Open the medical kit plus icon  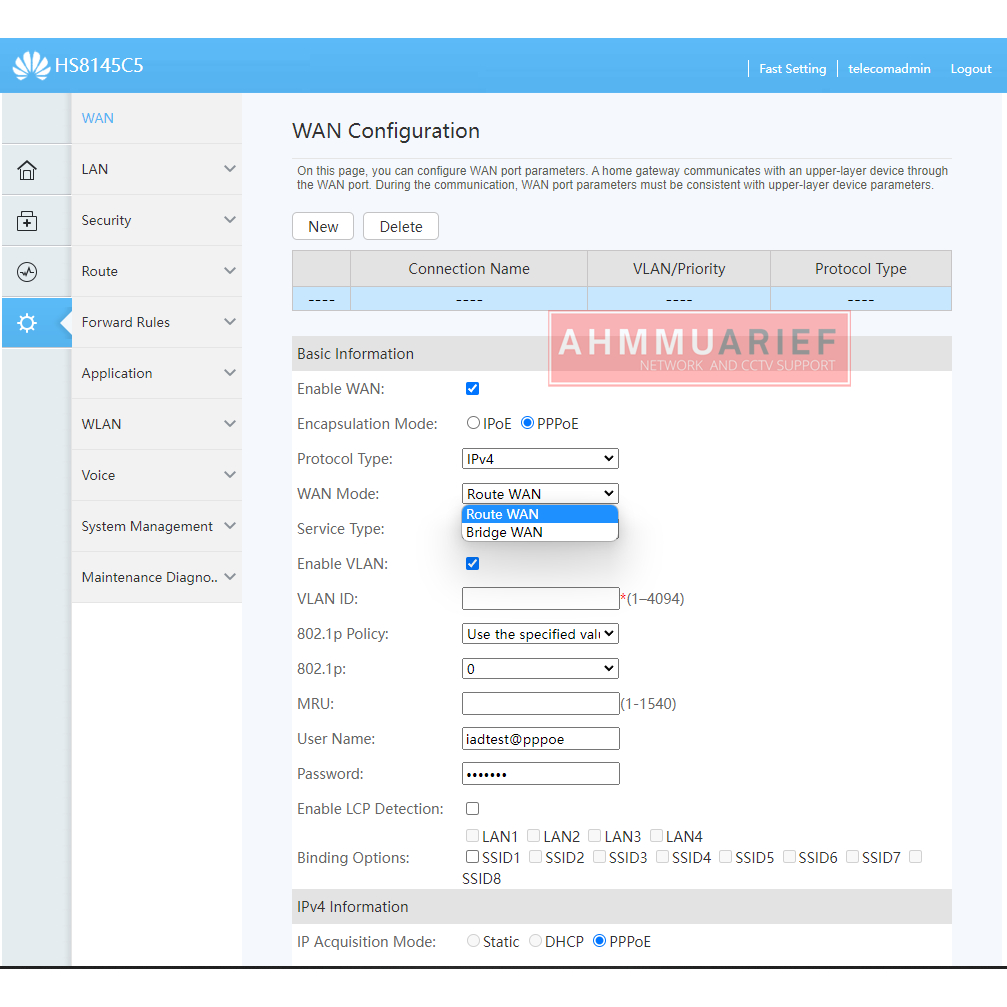[x=27, y=221]
